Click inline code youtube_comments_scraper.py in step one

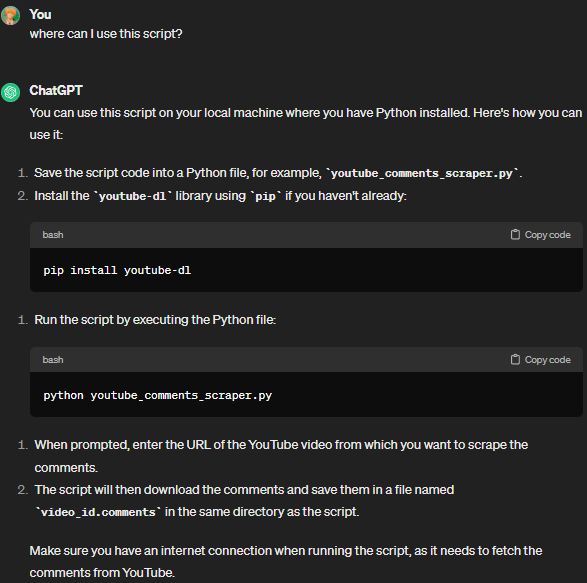[422, 173]
